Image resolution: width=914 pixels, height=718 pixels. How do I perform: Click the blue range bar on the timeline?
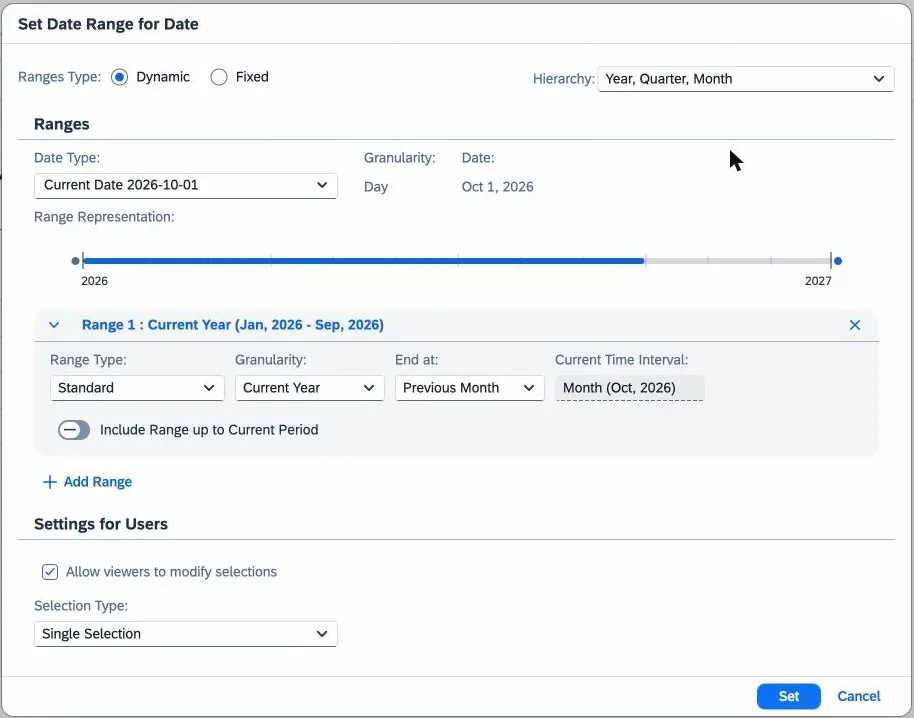[364, 261]
